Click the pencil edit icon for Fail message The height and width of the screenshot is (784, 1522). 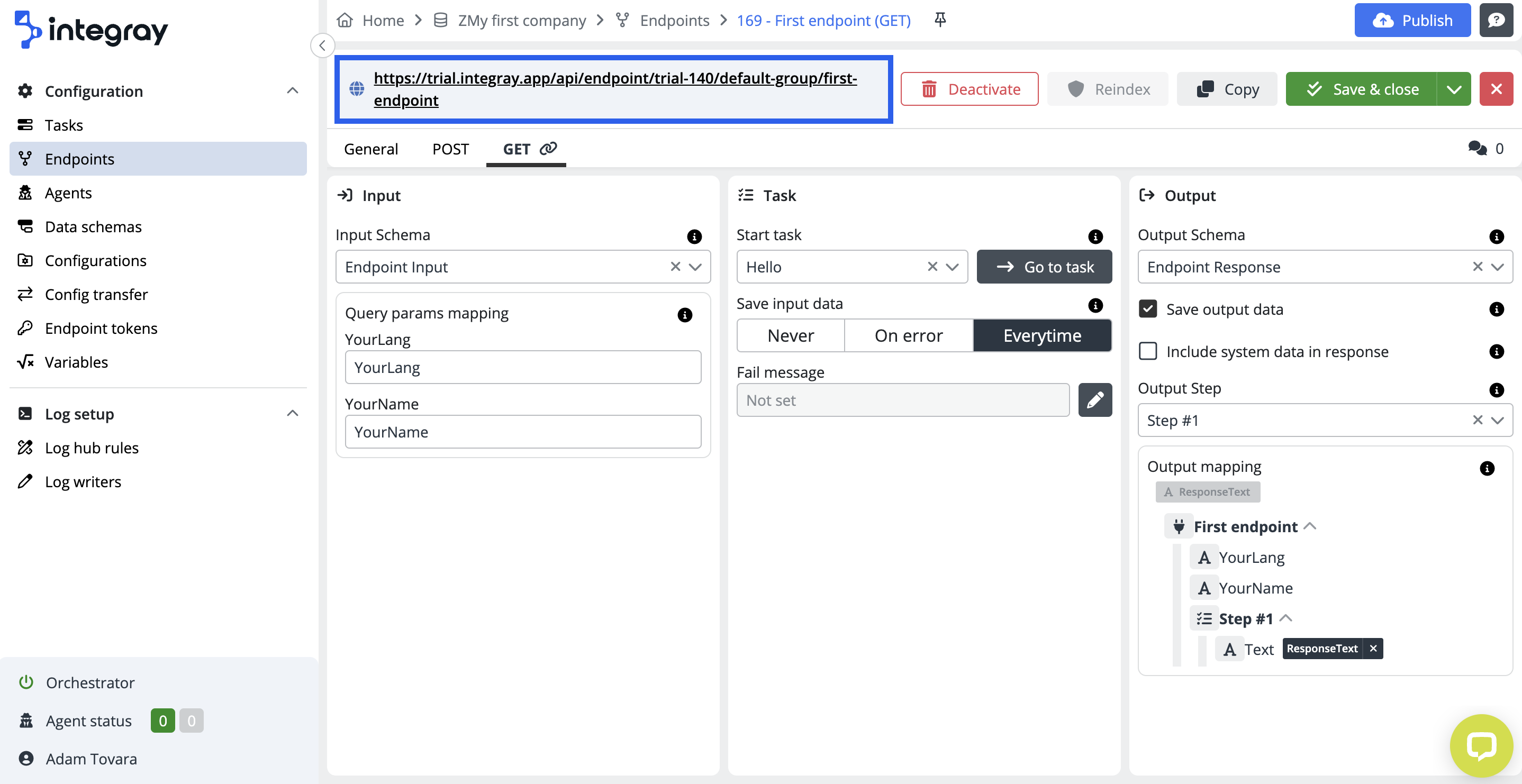(1095, 400)
